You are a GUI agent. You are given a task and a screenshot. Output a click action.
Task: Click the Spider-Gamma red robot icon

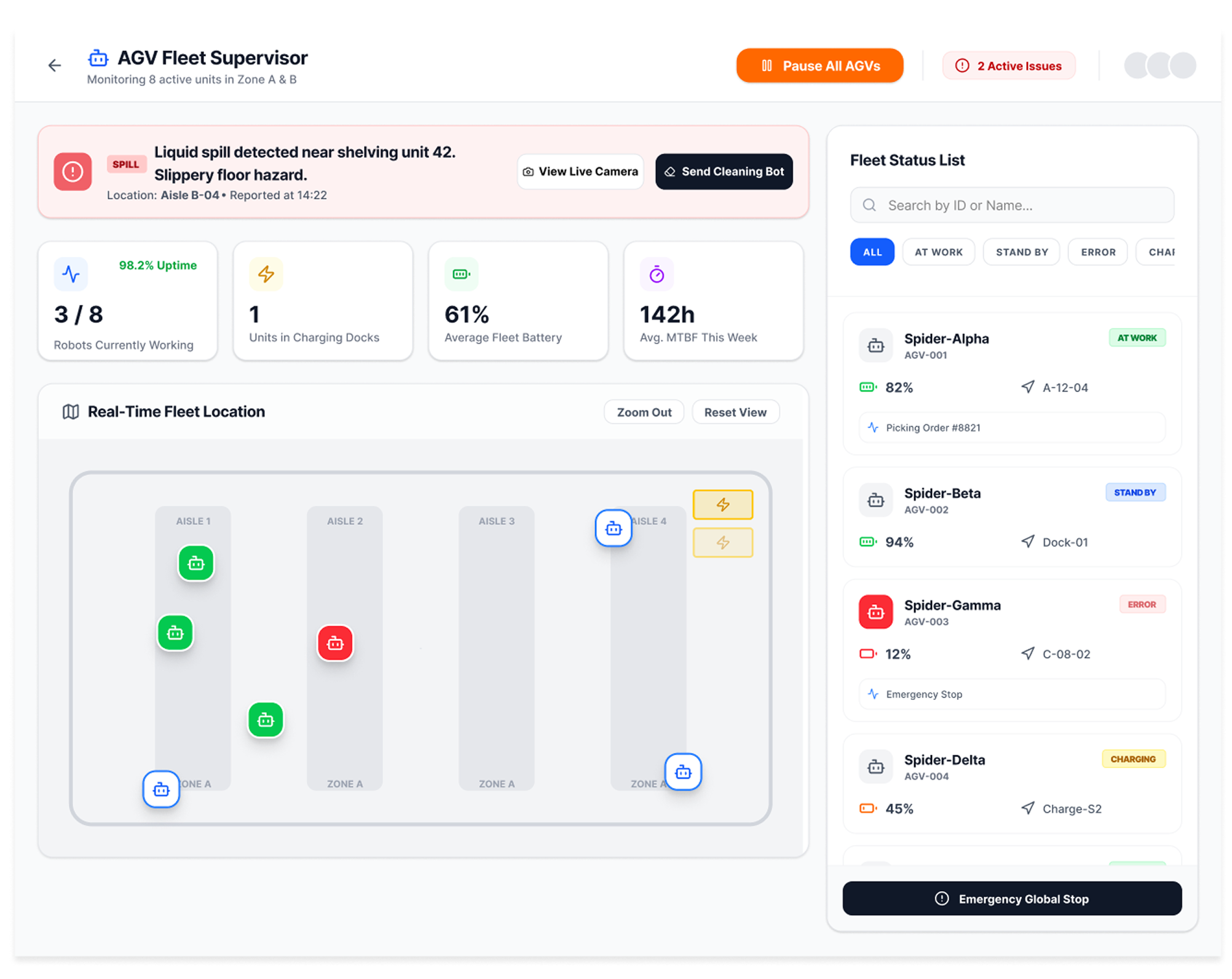(x=875, y=611)
